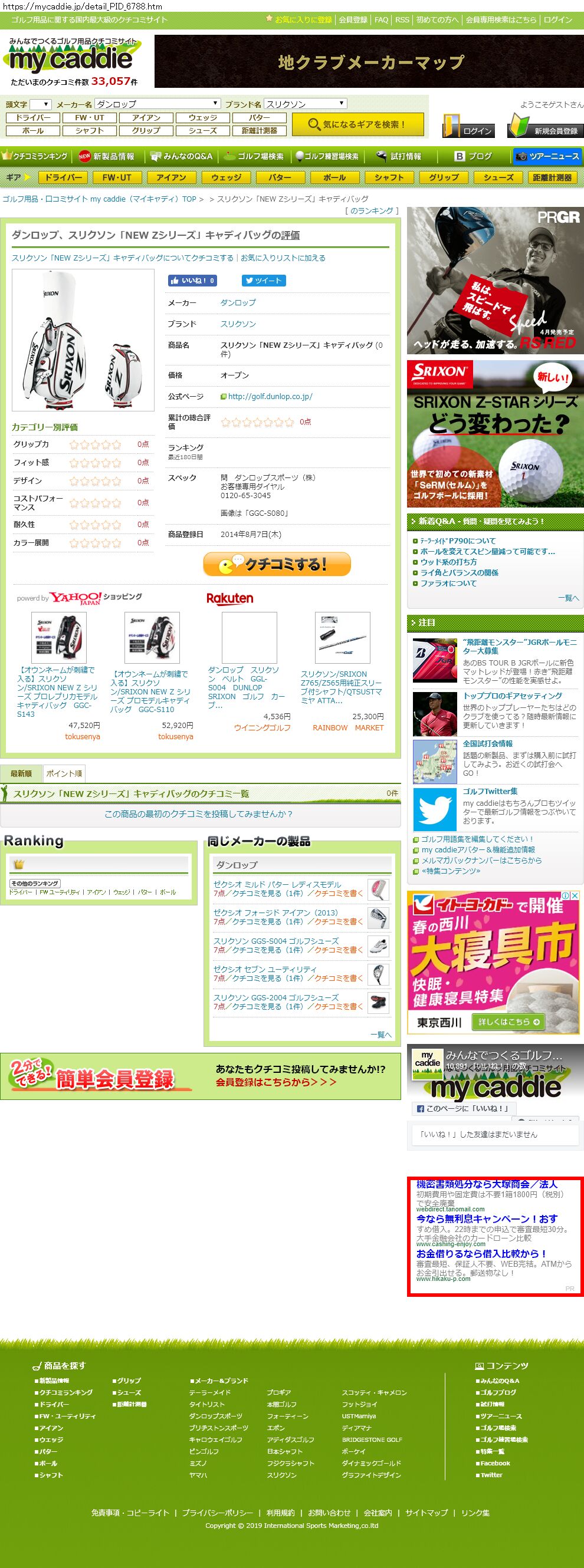Click the ウェッジ search category button
The width and height of the screenshot is (584, 1568).
[203, 117]
